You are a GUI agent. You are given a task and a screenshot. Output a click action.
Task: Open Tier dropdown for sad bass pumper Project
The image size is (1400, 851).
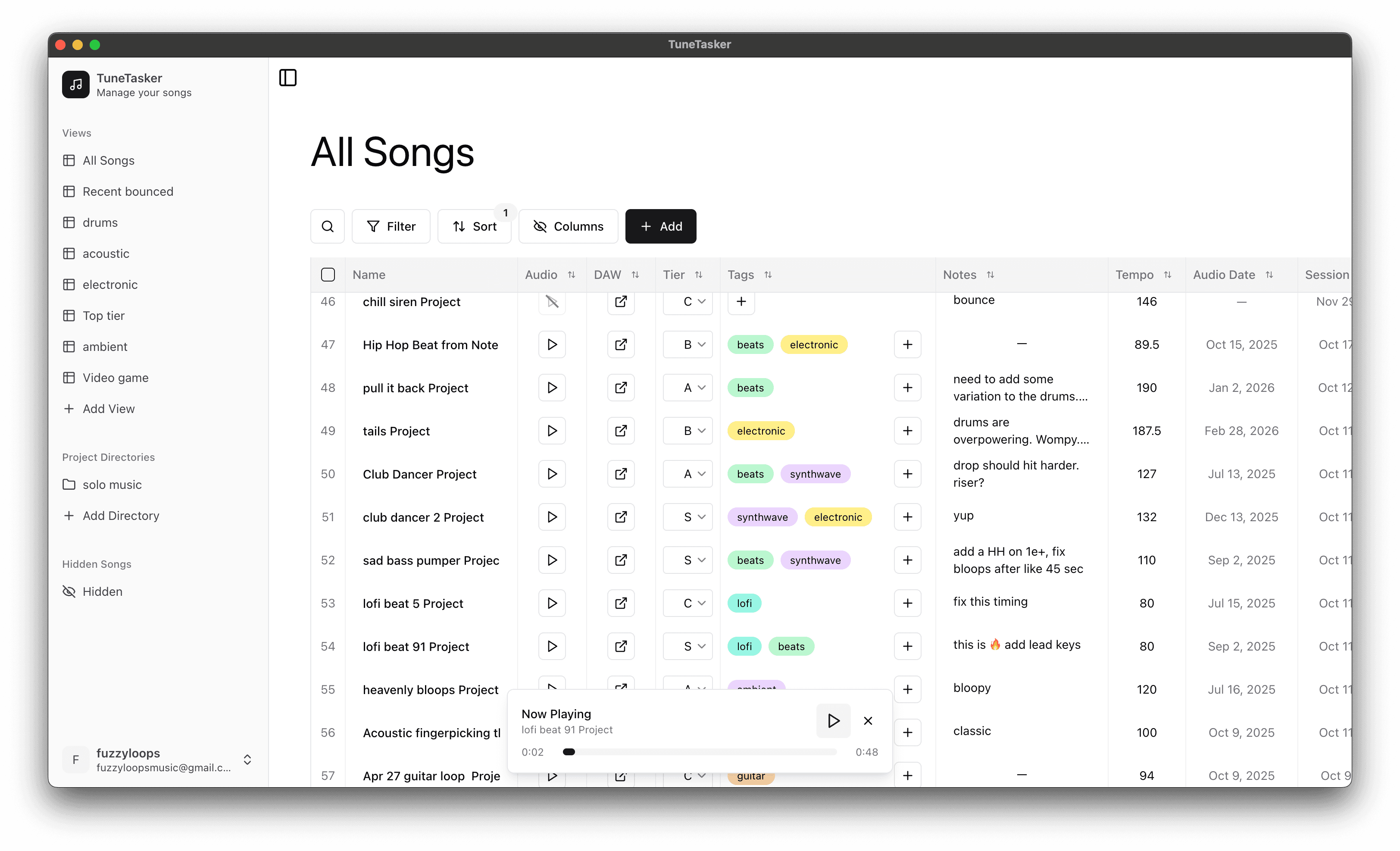687,560
